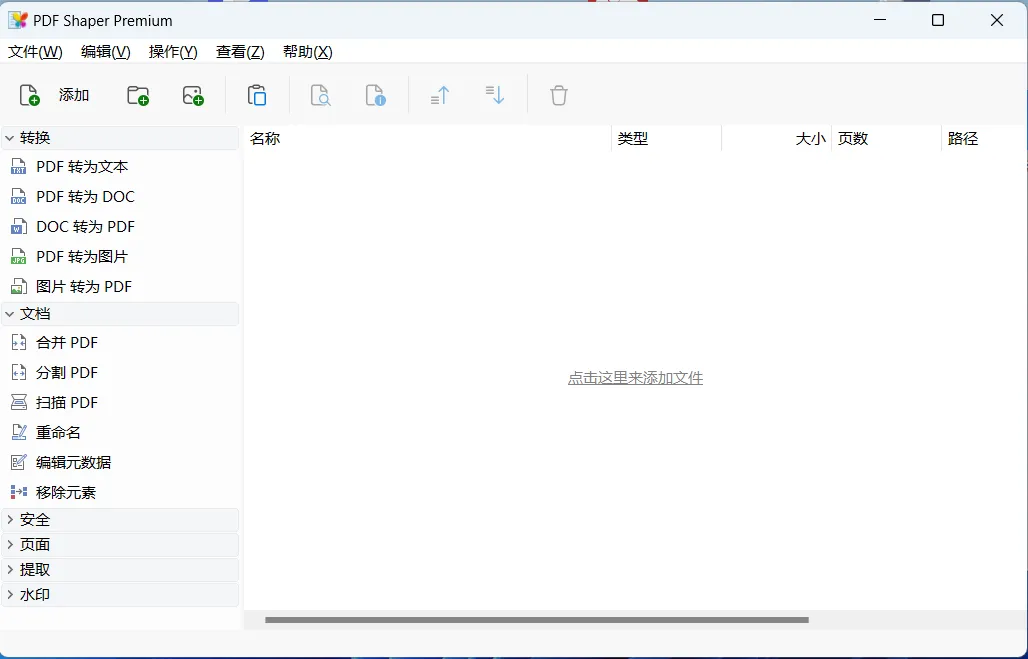Select the 扫描 PDF text

[x=67, y=403]
